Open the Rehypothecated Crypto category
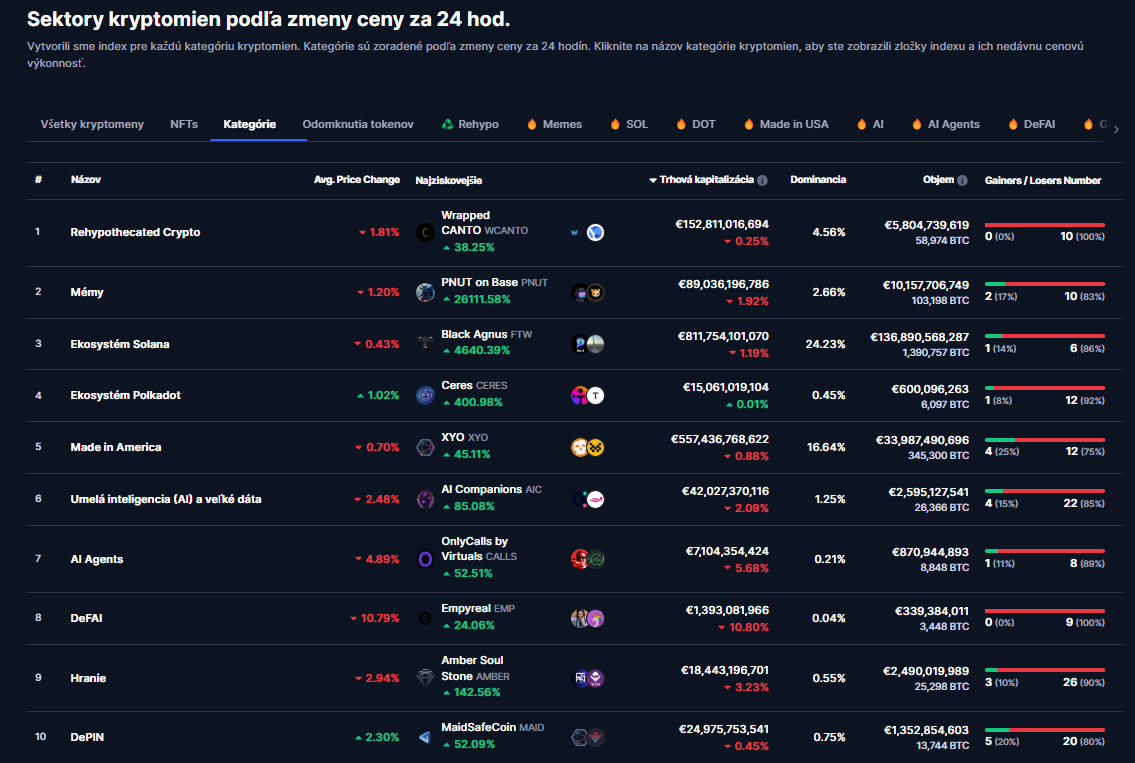This screenshot has width=1135, height=763. (135, 232)
